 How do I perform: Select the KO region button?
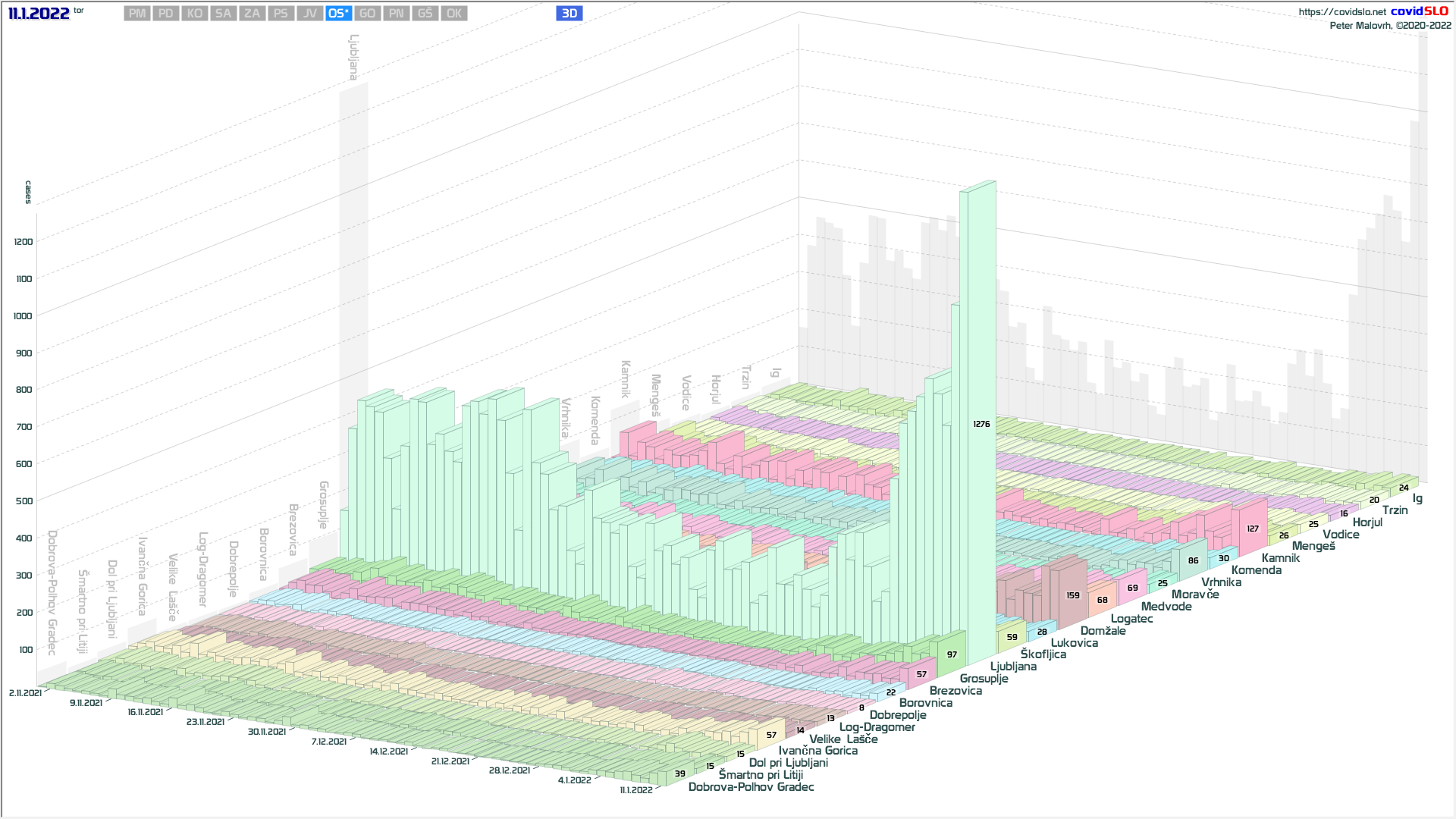click(x=195, y=14)
